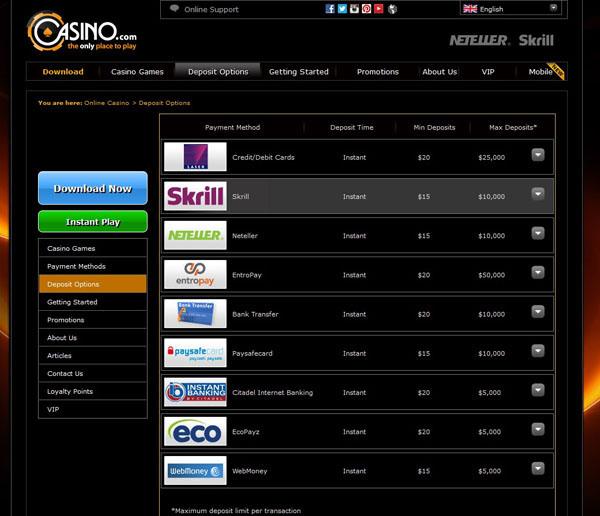The image size is (600, 516).
Task: Open the YouTube social icon
Action: click(x=379, y=8)
